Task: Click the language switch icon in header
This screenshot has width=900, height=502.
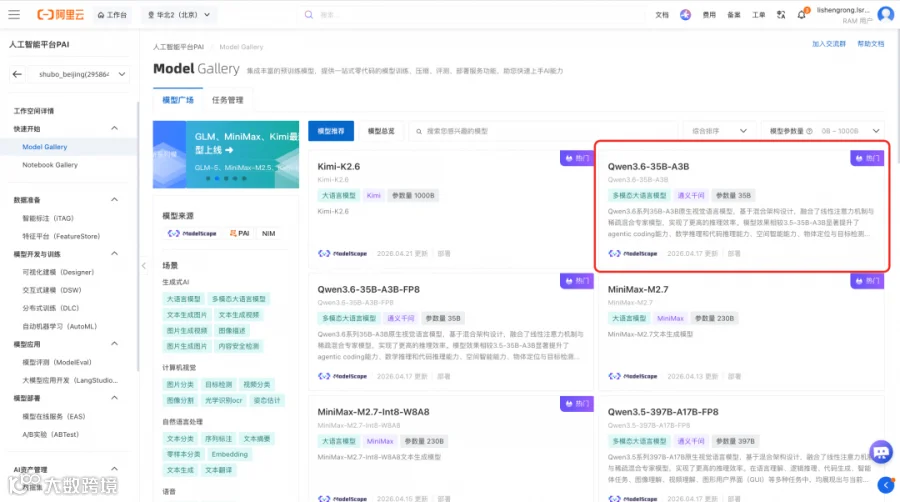Action: (x=781, y=15)
